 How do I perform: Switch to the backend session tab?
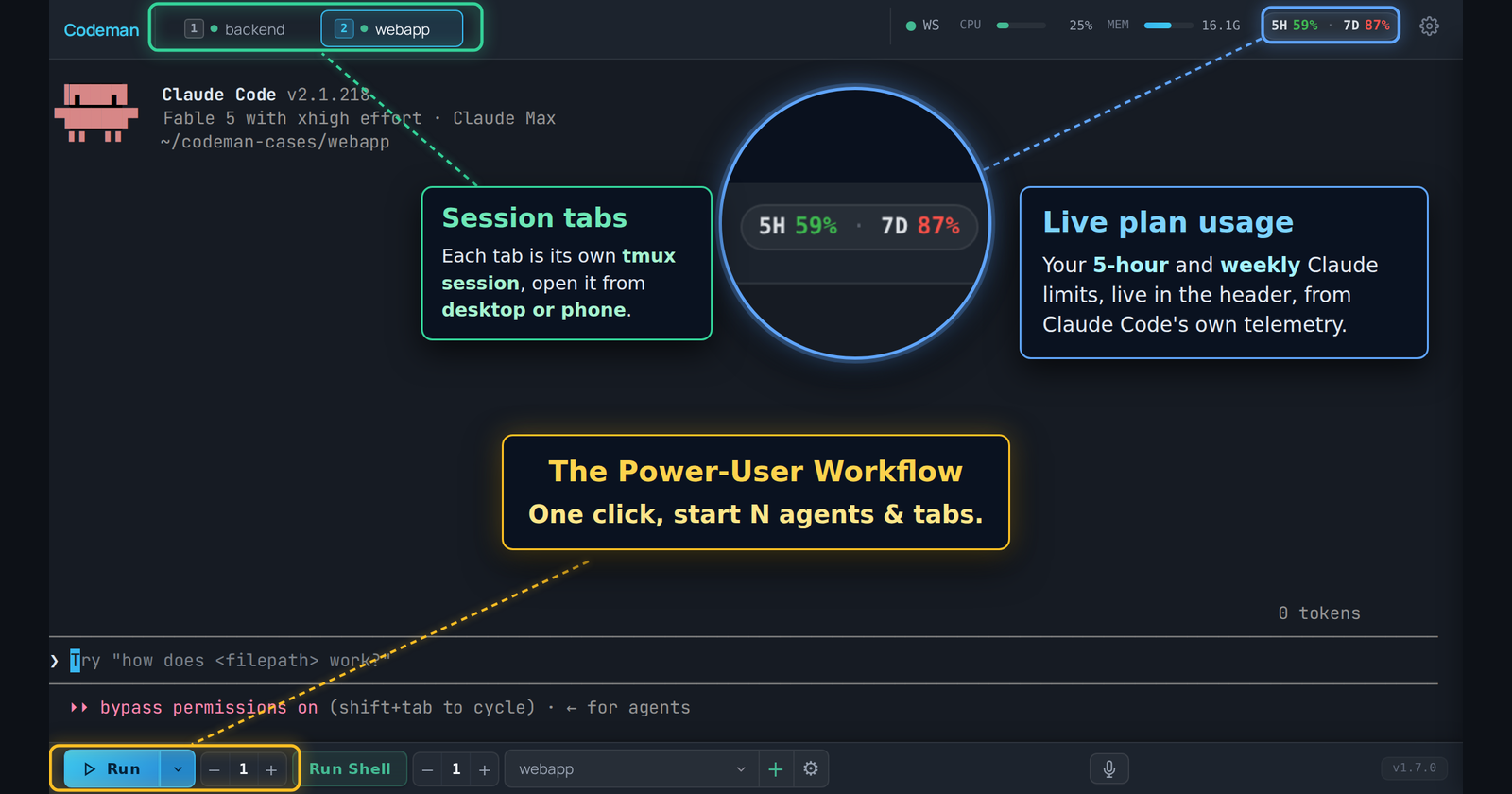[x=236, y=29]
